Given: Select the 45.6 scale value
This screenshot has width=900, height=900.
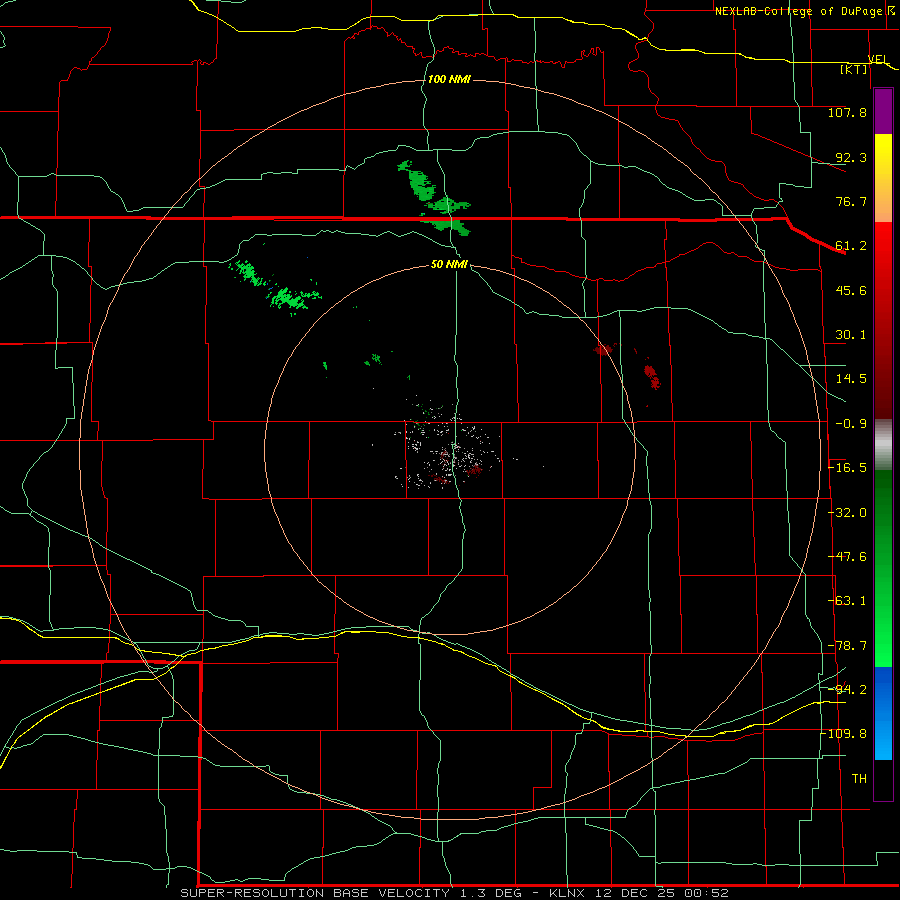Looking at the screenshot, I should point(851,290).
